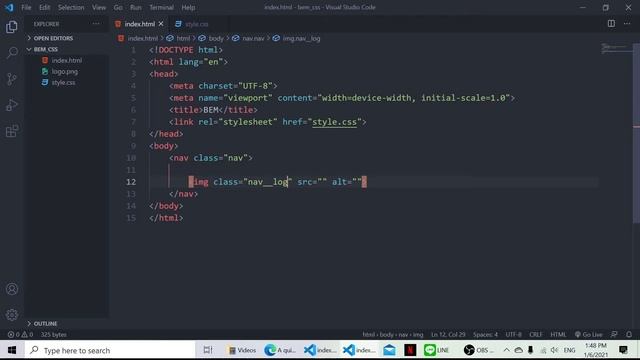
Task: Open Netflix on the taskbar
Action: [410, 350]
